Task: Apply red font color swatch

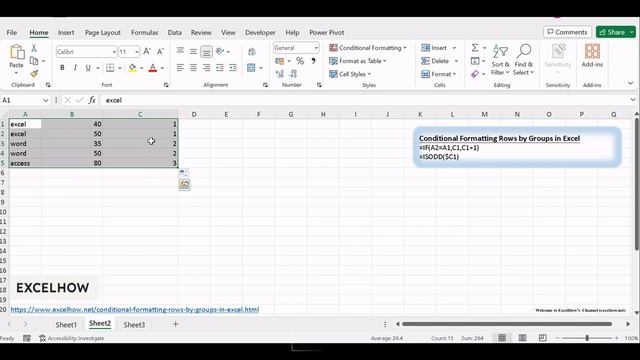Action: click(x=153, y=68)
